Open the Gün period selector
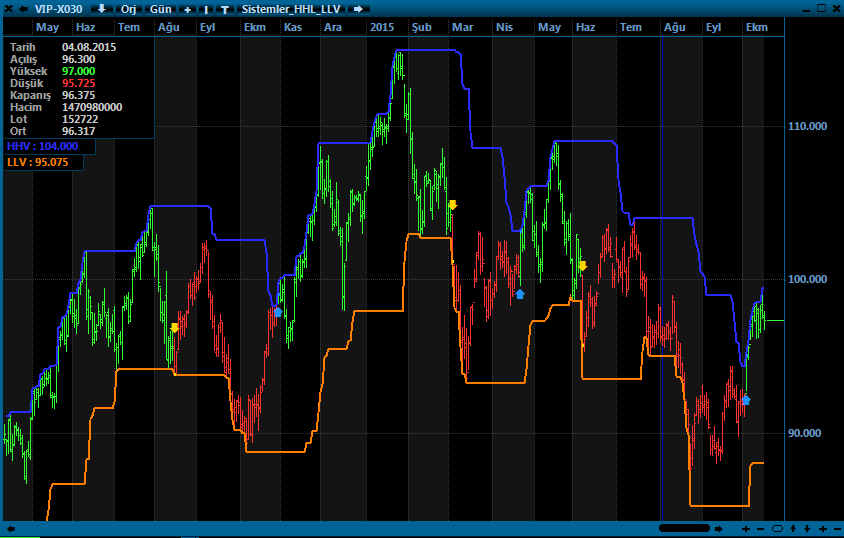The image size is (844, 538). [160, 9]
